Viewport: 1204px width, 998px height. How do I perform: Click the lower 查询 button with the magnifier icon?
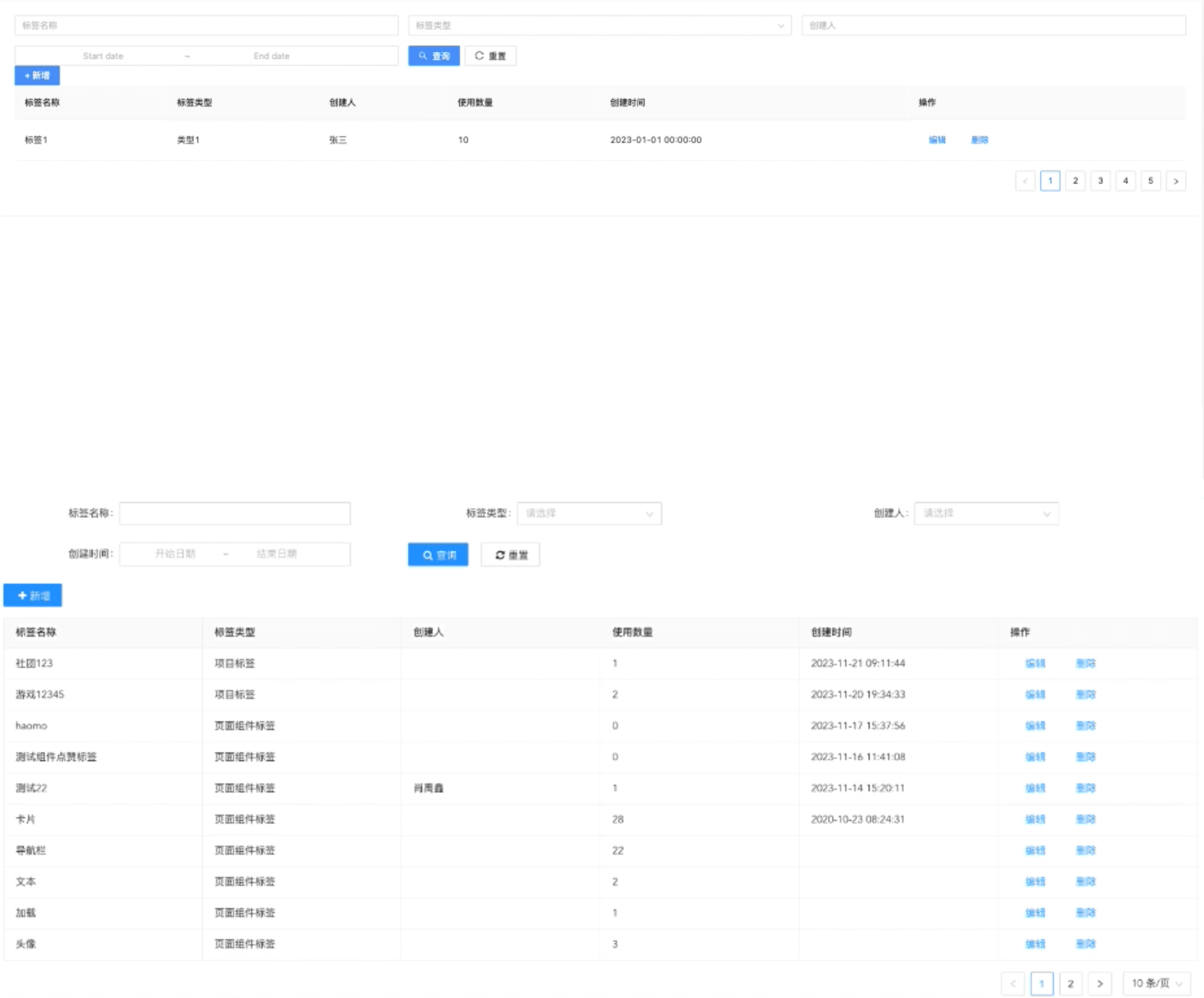pyautogui.click(x=438, y=555)
